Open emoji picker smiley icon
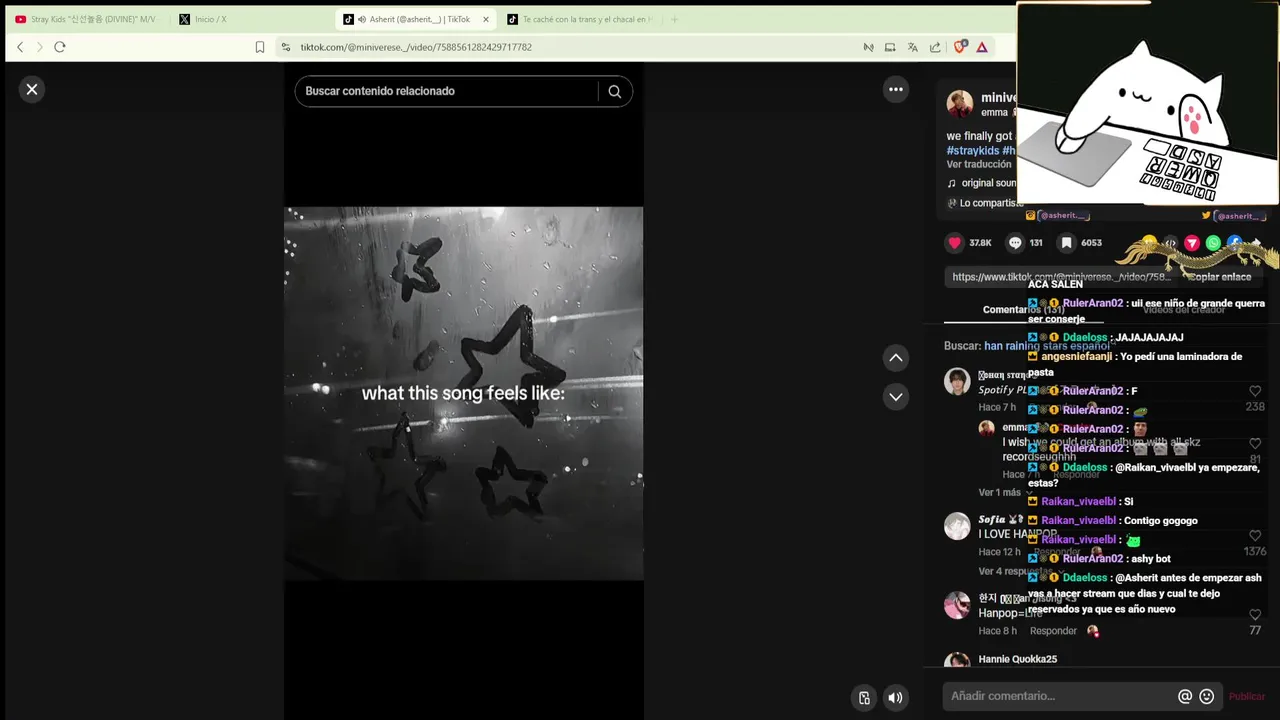Viewport: 1280px width, 720px height. (1207, 696)
